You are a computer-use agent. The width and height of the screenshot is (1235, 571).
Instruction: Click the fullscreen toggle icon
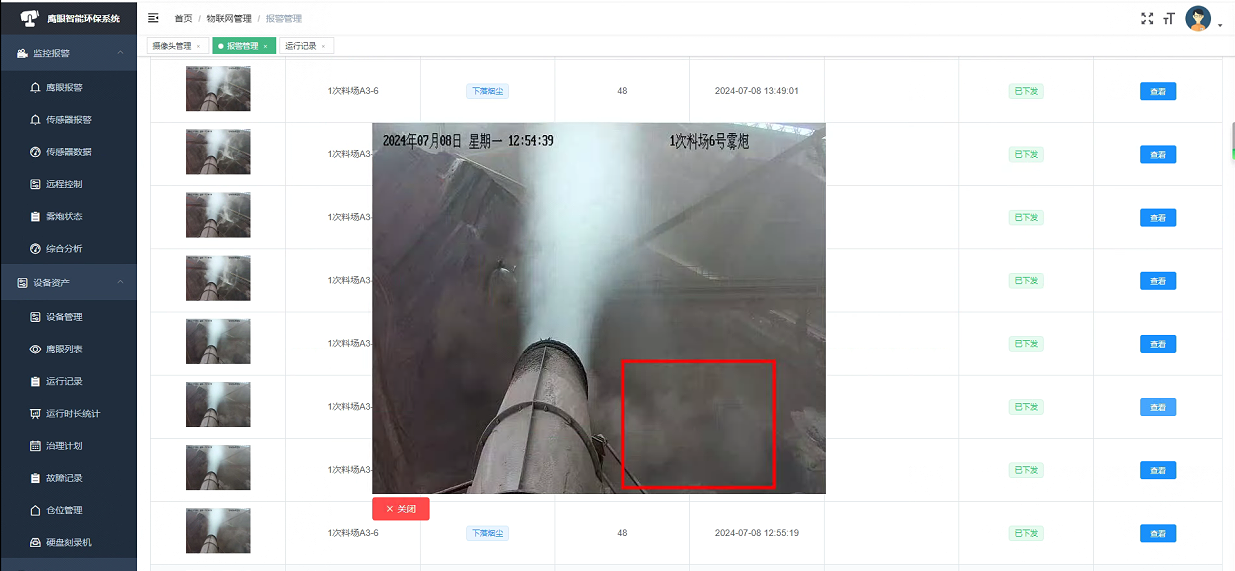[1147, 18]
